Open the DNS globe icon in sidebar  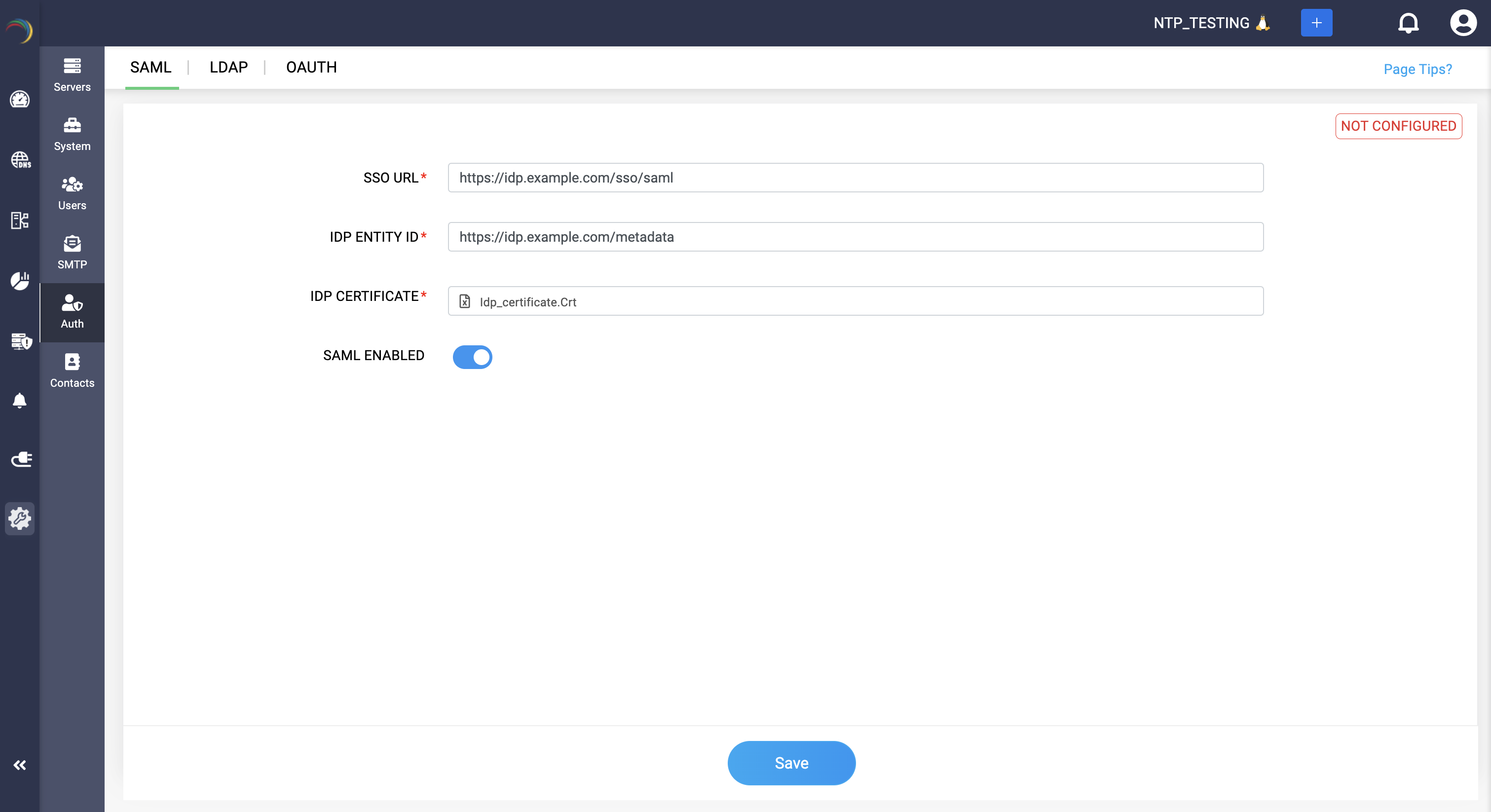pyautogui.click(x=20, y=160)
